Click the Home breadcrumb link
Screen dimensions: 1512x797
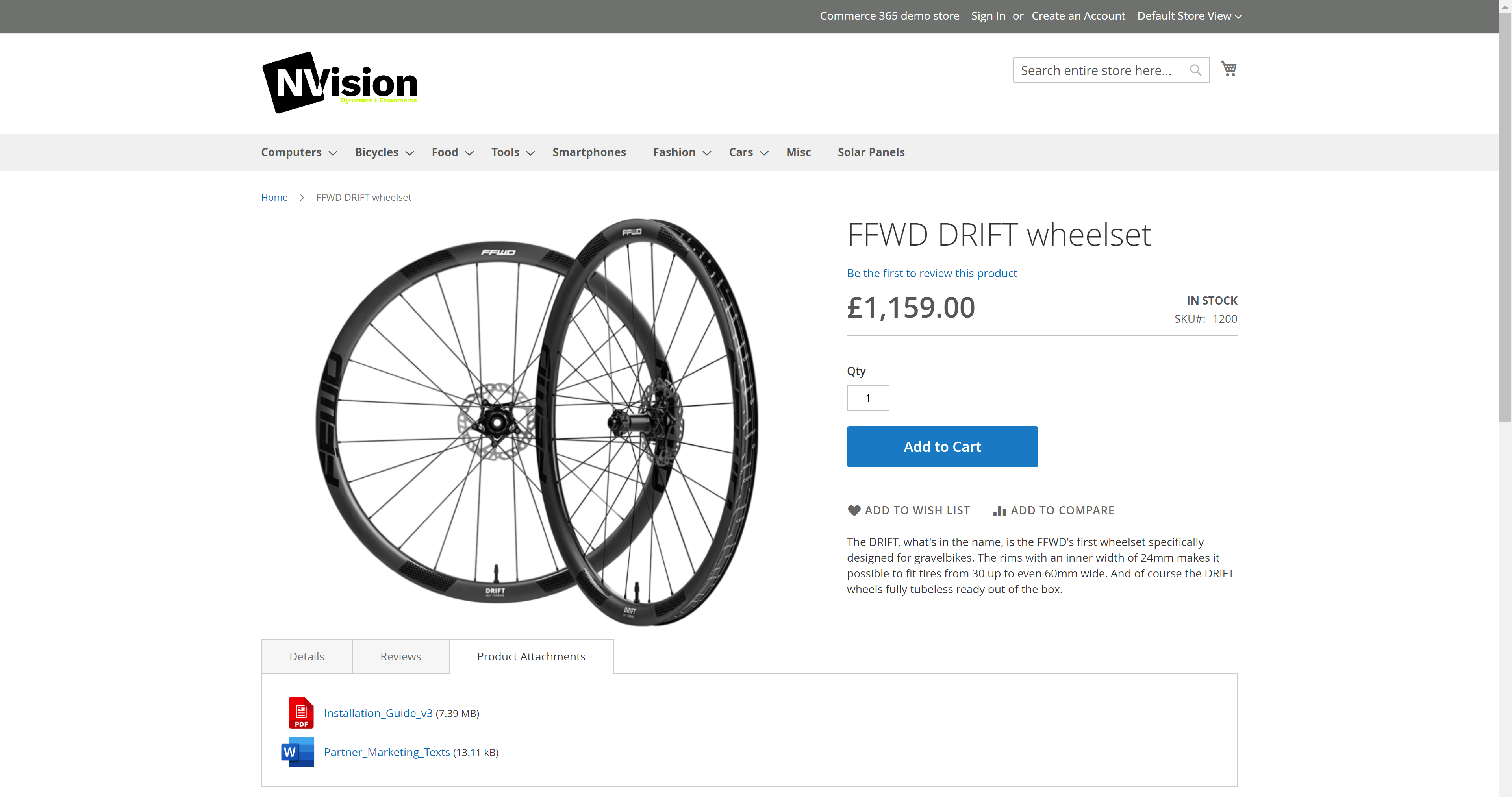click(274, 197)
